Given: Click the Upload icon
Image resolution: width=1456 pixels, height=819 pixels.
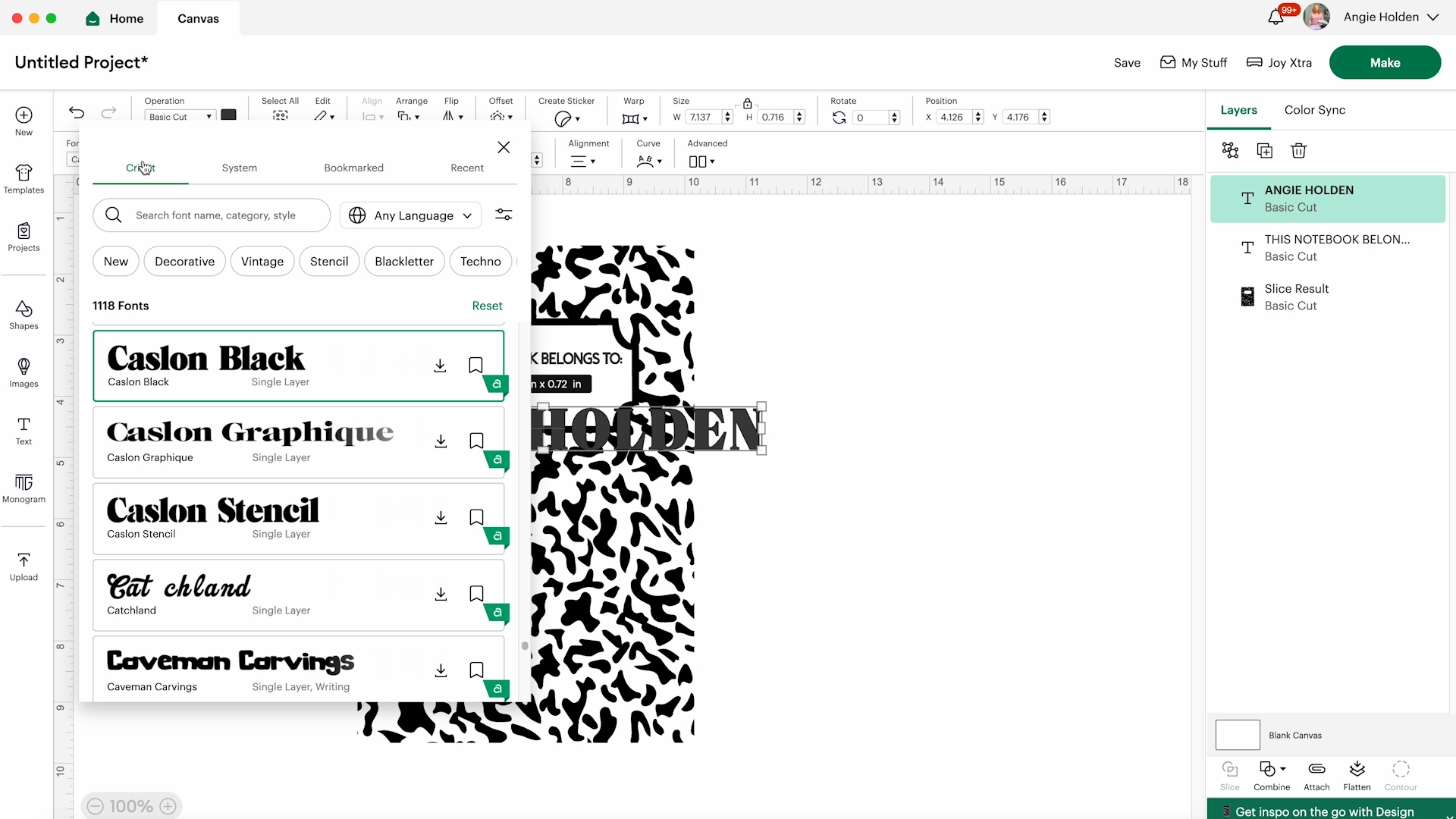Looking at the screenshot, I should coord(24,566).
